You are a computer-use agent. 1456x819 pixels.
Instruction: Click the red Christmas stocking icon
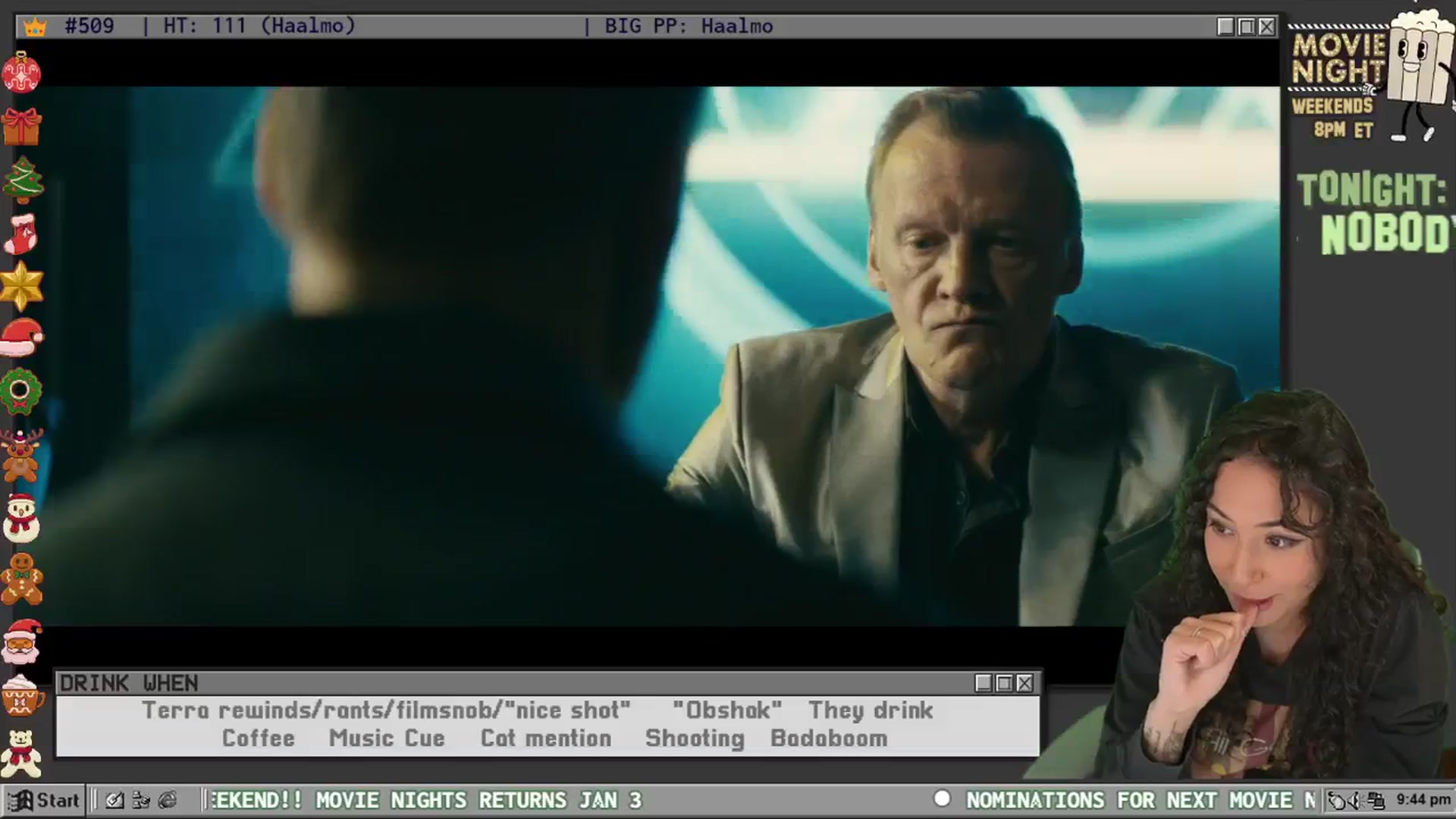20,234
